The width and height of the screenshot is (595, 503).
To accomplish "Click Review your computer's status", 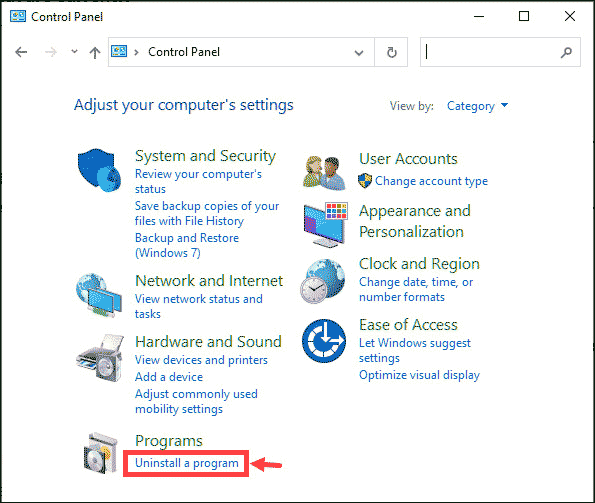I will click(x=198, y=181).
